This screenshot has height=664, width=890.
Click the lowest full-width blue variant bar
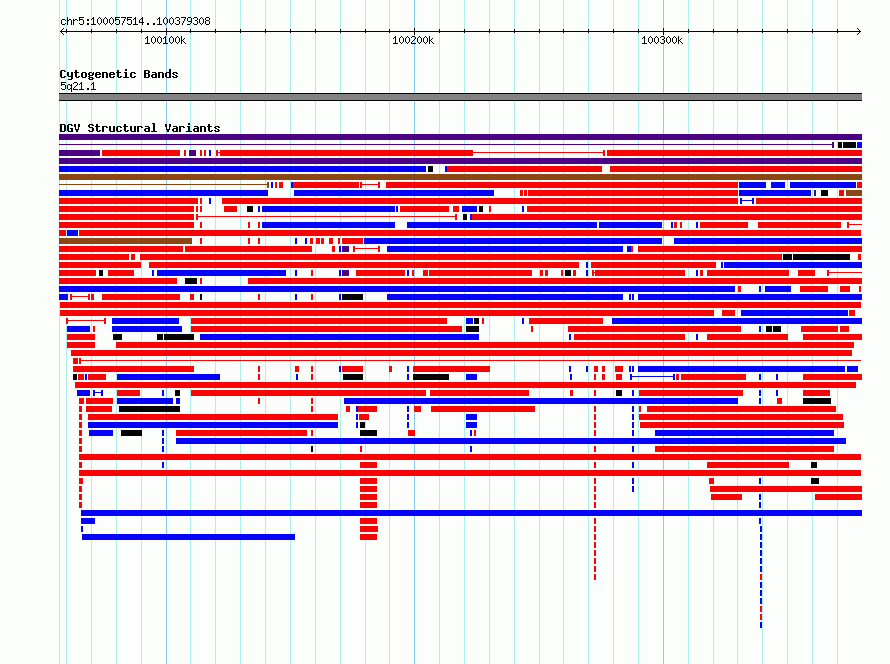[x=471, y=513]
